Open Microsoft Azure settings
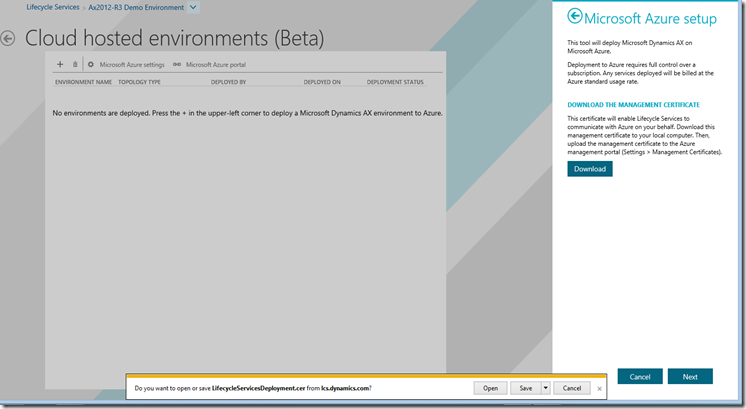 click(132, 65)
